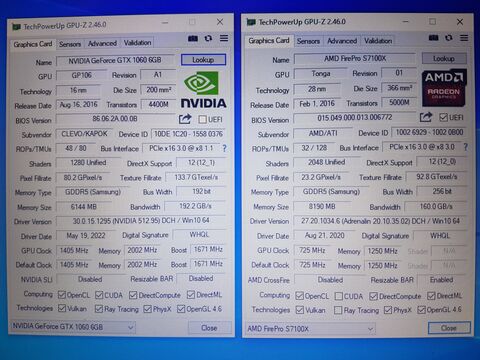Viewport: 480px width, 360px height.
Task: Click BIOS share/export icon in AMD window
Action: pos(426,117)
